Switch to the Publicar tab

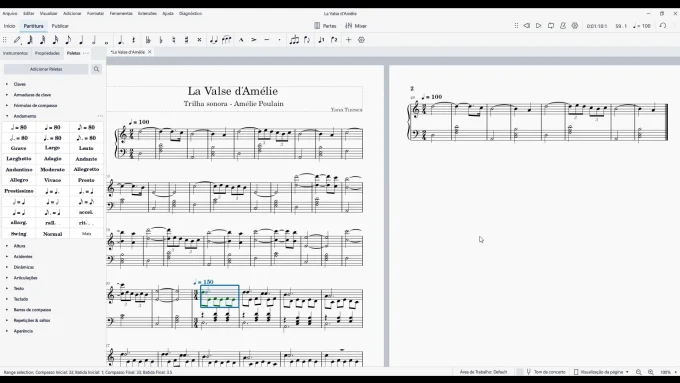pos(60,26)
